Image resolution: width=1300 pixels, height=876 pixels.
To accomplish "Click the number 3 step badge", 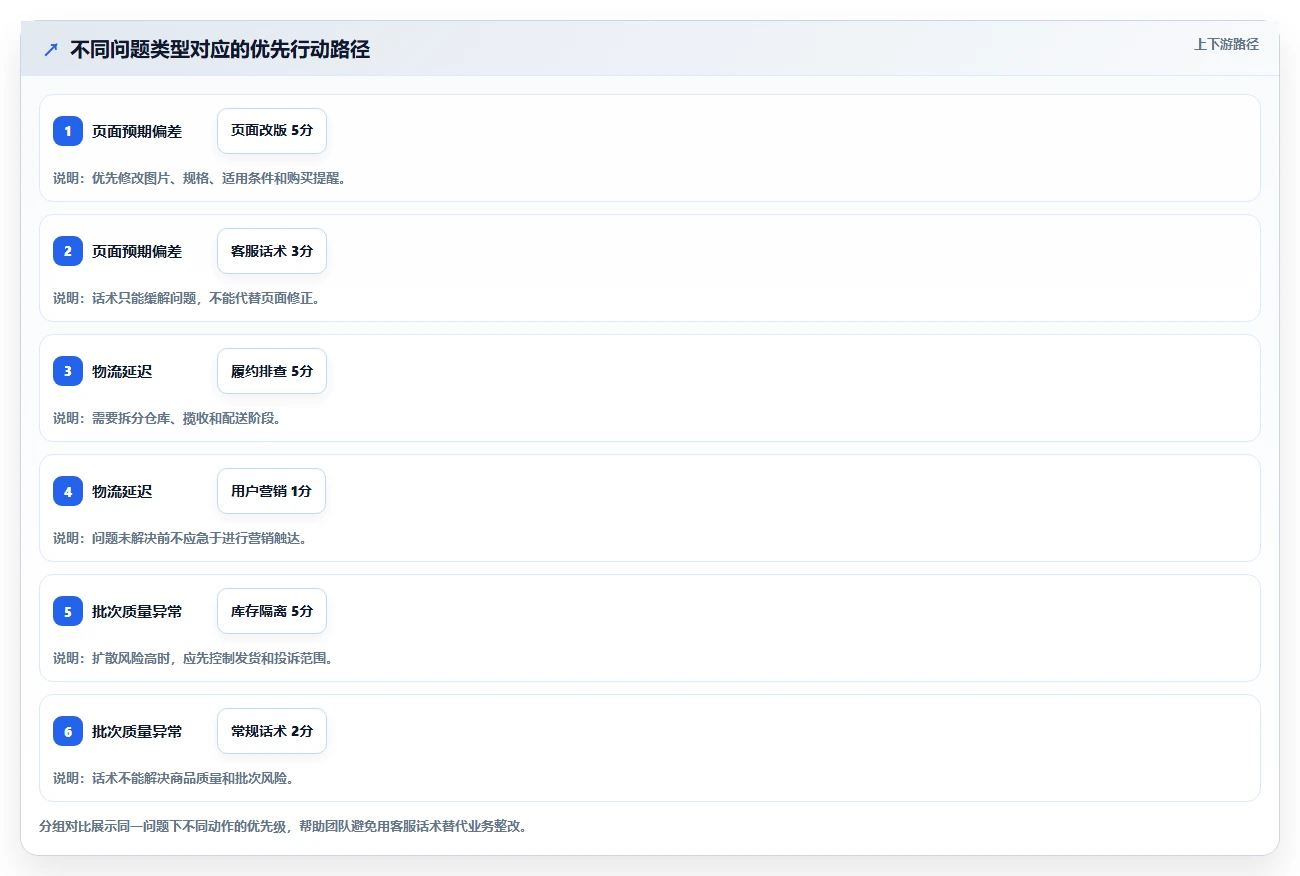I will [x=68, y=371].
